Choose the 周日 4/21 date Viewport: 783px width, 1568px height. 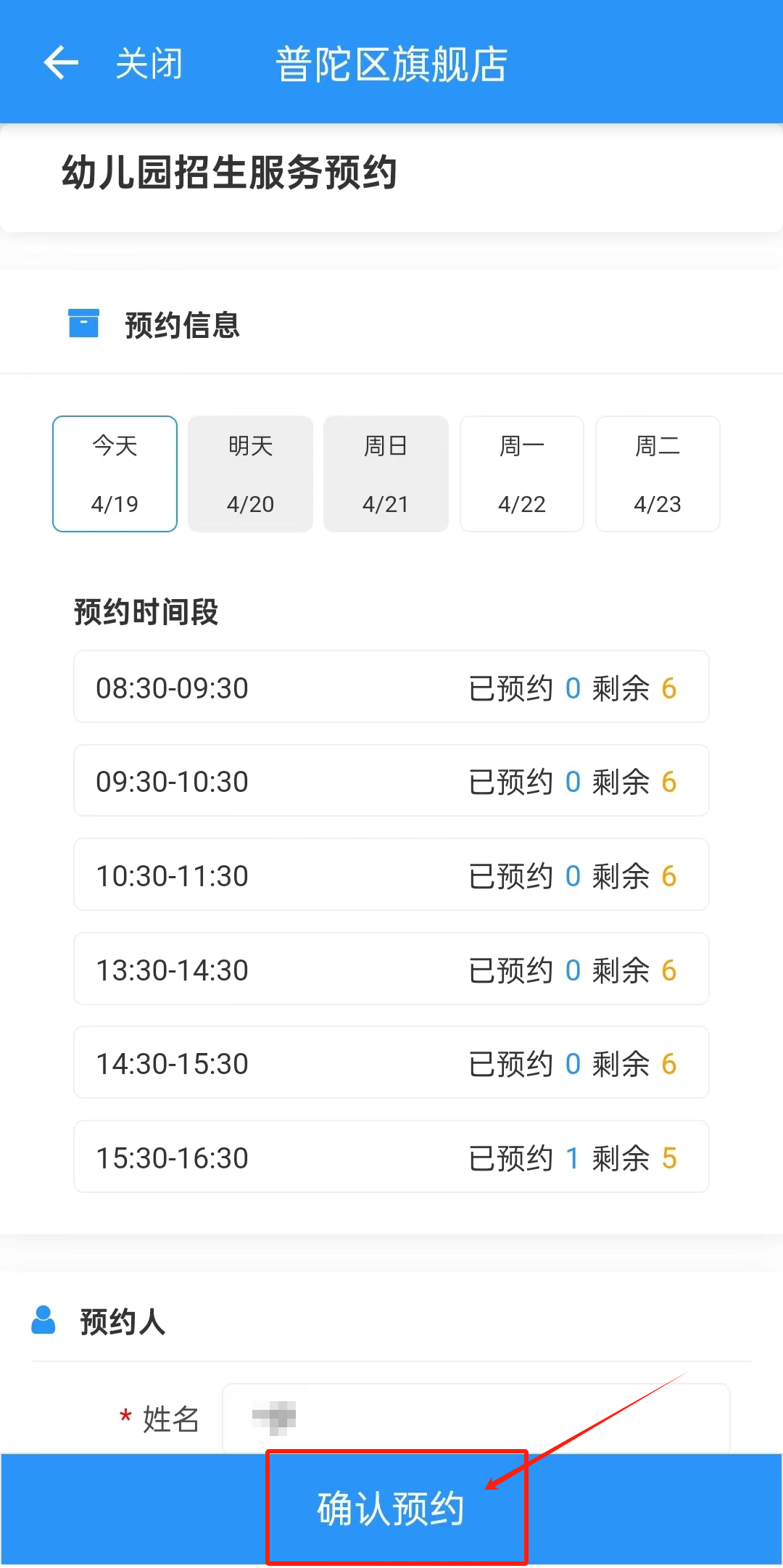click(x=386, y=474)
